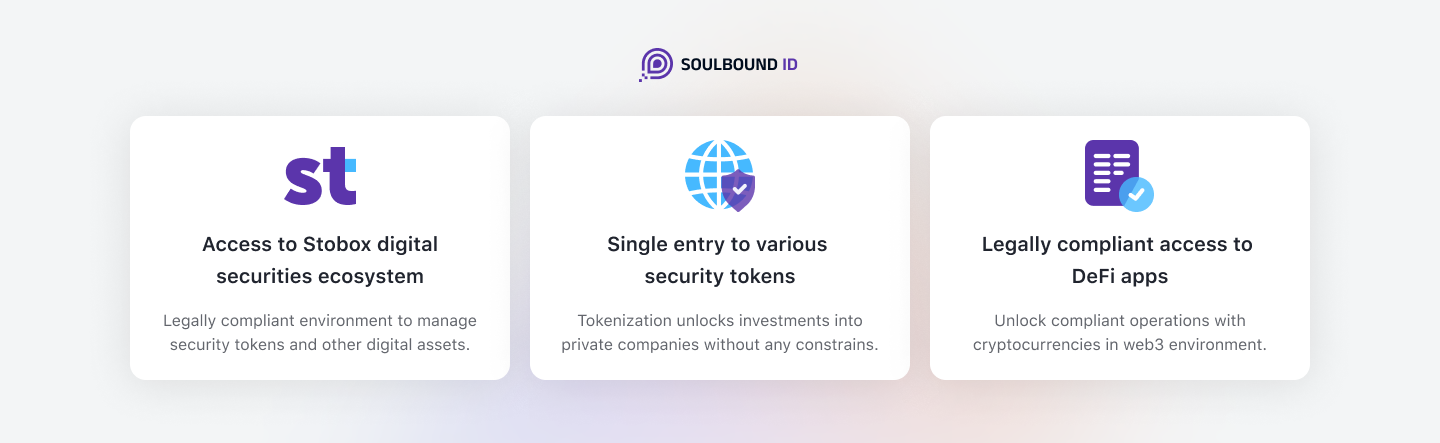Image resolution: width=1440 pixels, height=443 pixels.
Task: Click the blue 't' of Stobox logo
Action: click(x=341, y=176)
